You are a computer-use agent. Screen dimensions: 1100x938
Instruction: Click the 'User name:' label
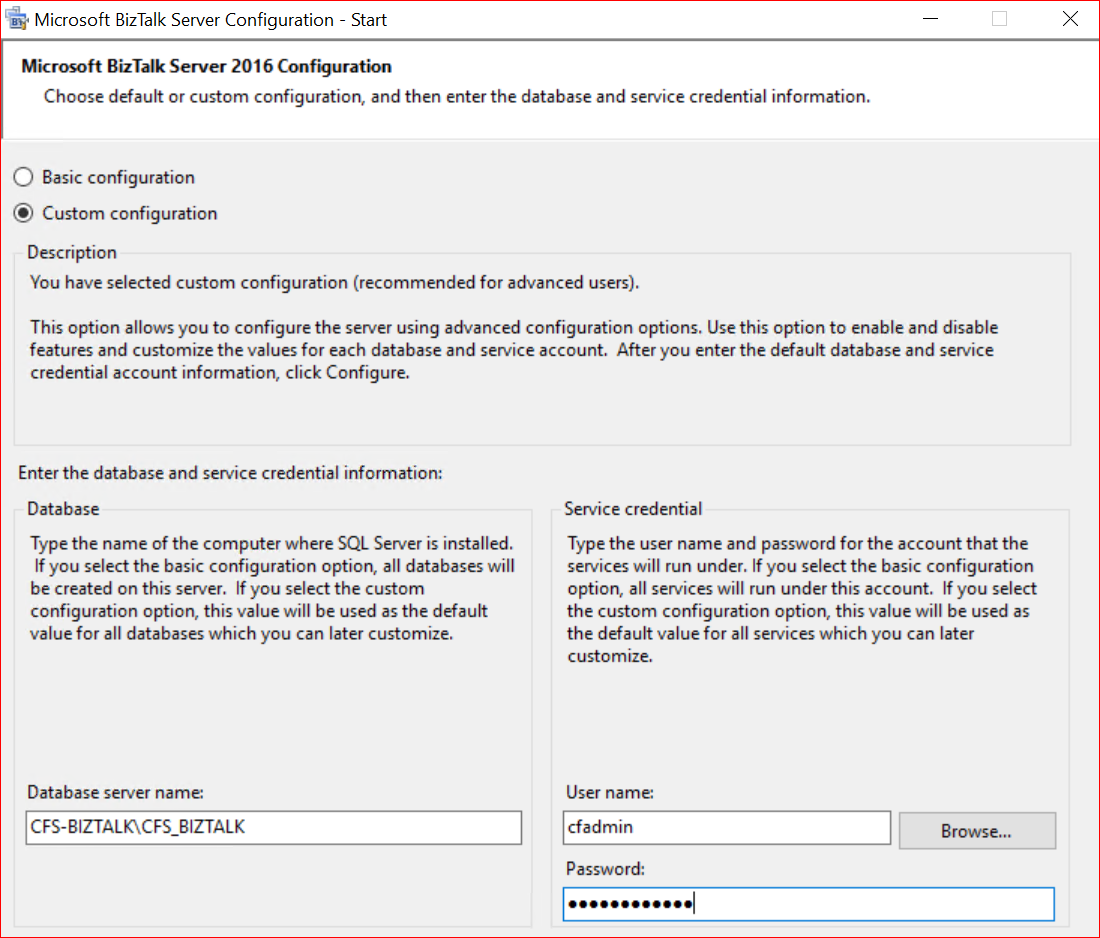click(x=609, y=792)
